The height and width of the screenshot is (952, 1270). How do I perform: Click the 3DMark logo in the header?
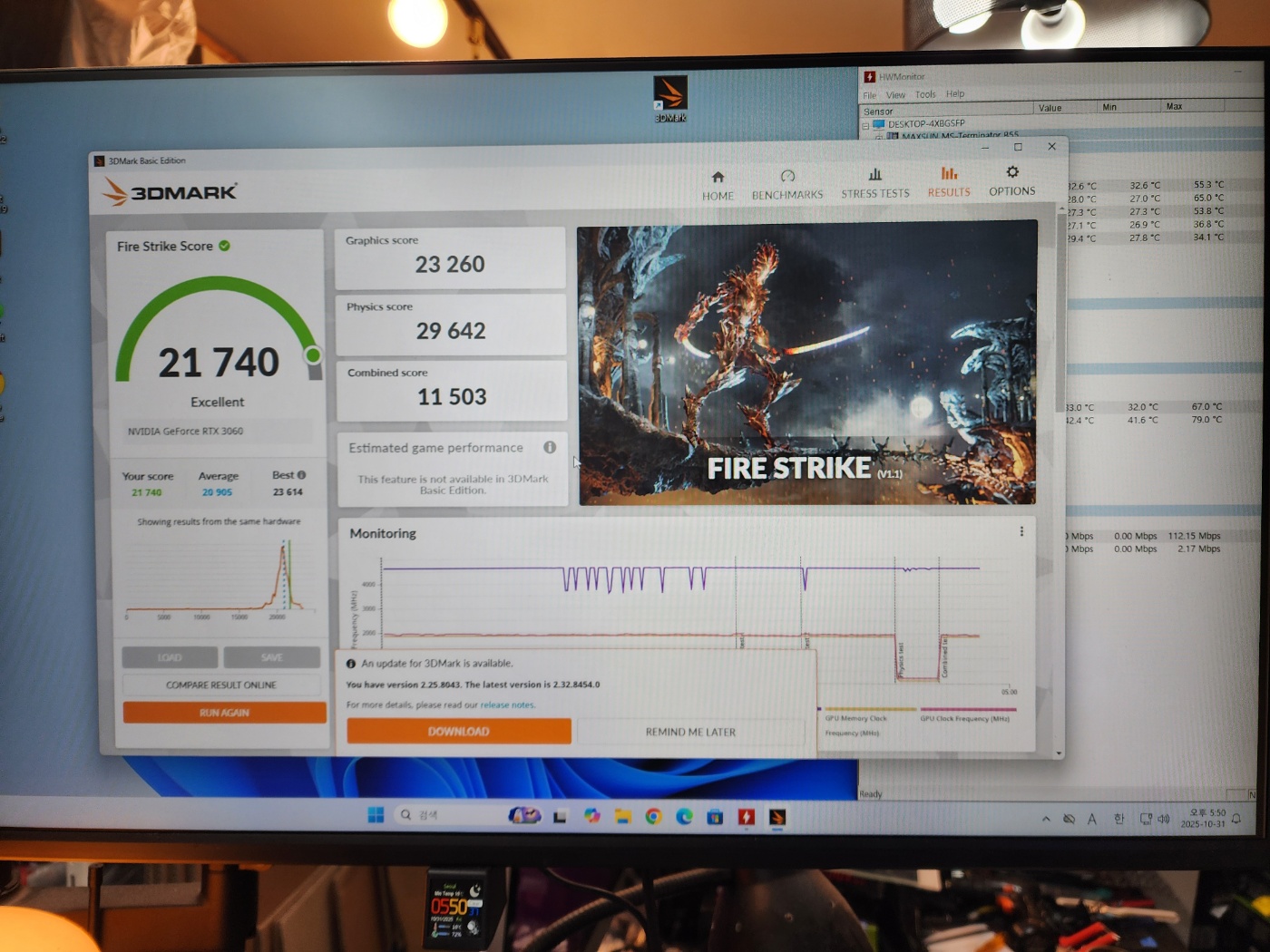[x=170, y=191]
